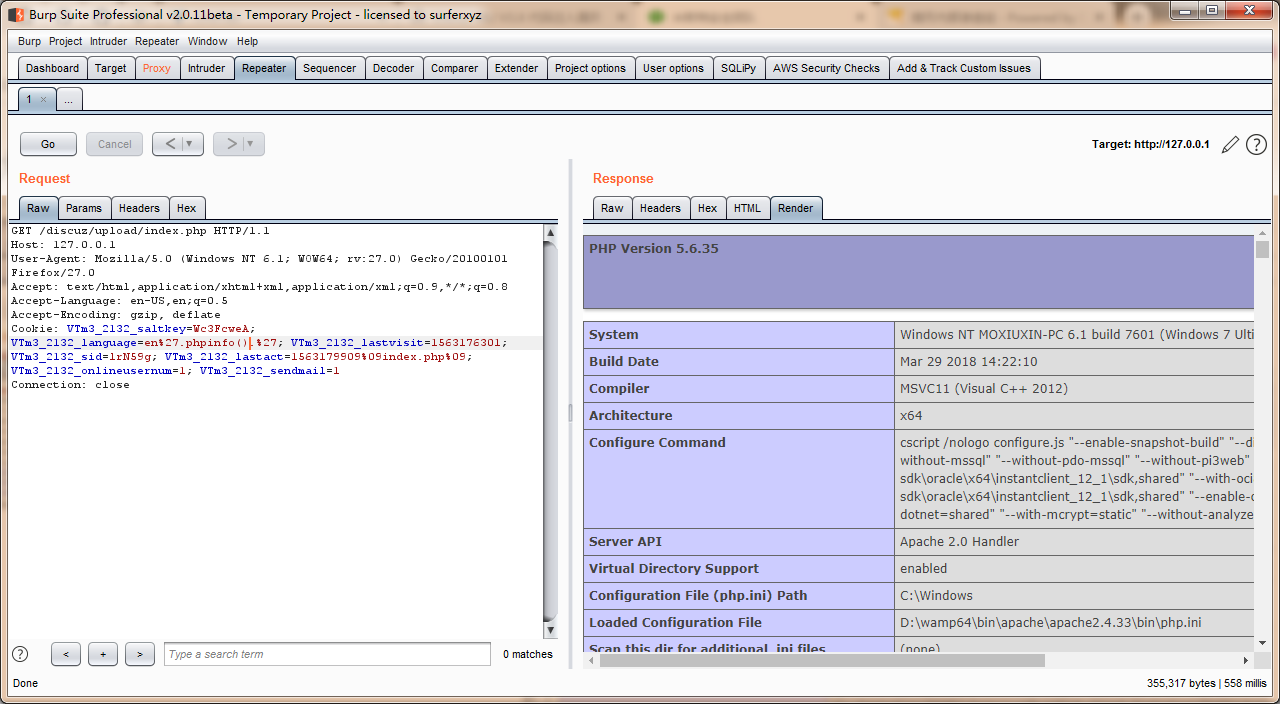
Task: Open the SQLiPy tab
Action: 739,68
